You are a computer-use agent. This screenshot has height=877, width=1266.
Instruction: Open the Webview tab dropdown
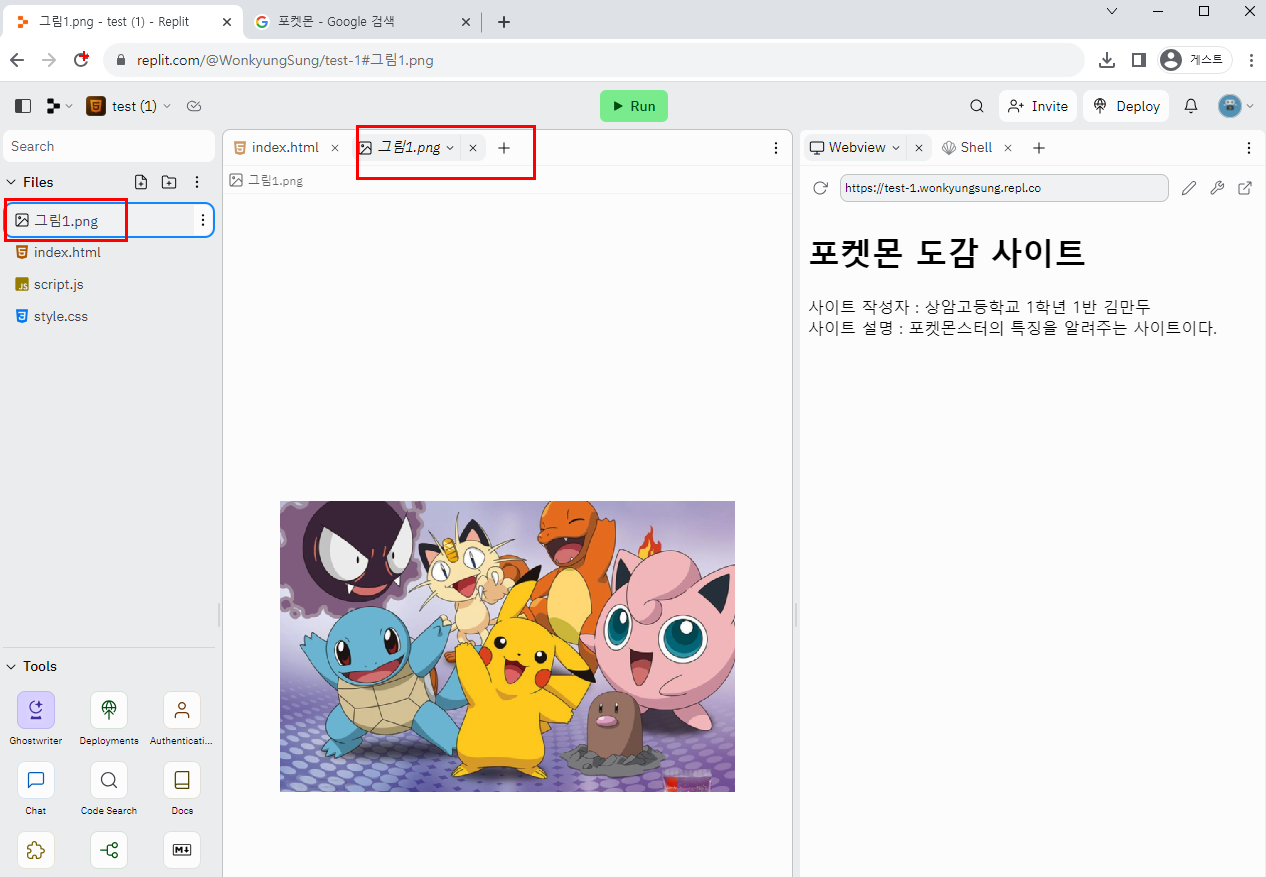pos(896,148)
